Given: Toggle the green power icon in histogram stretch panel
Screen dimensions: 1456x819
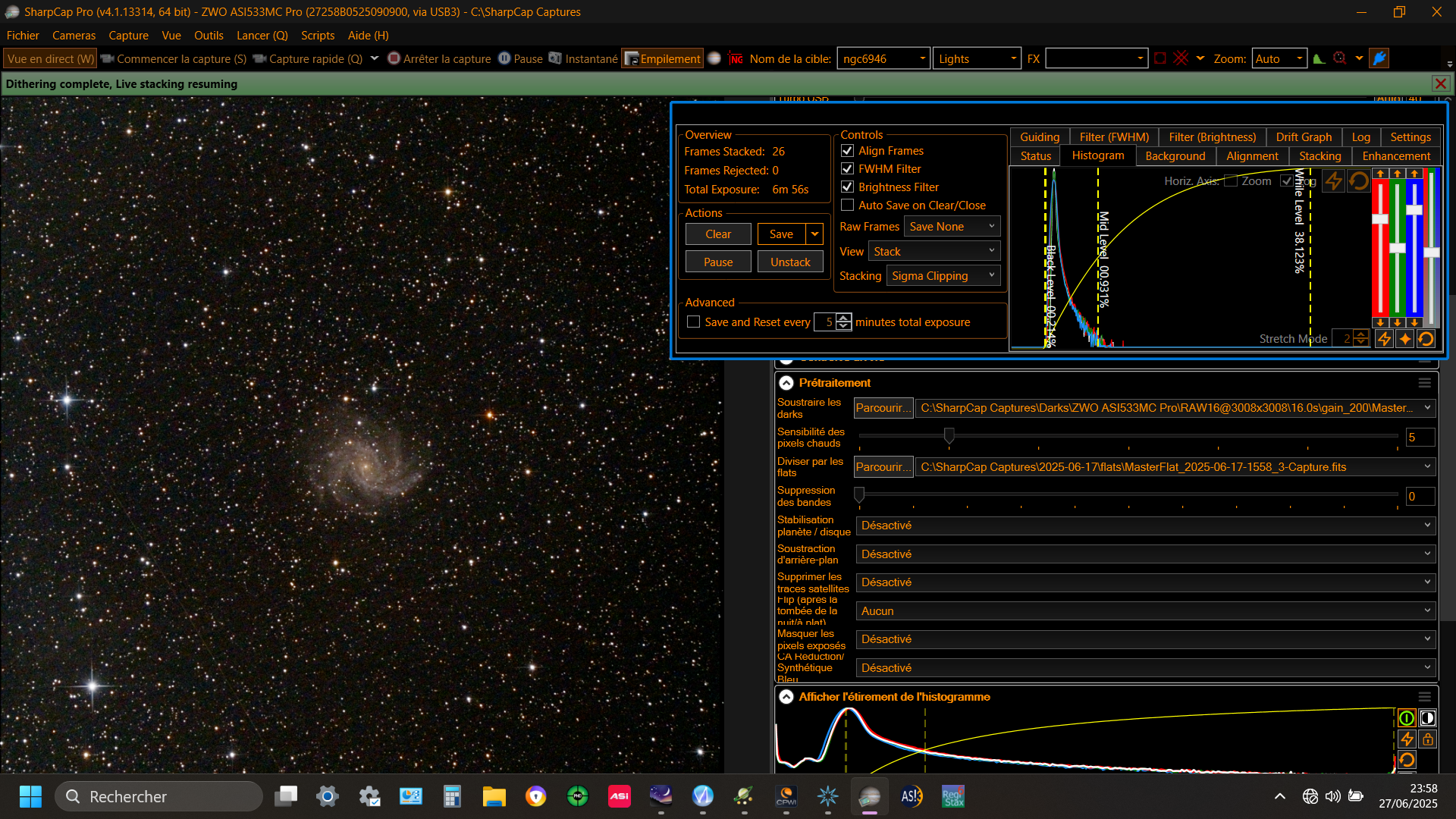Looking at the screenshot, I should 1407,718.
